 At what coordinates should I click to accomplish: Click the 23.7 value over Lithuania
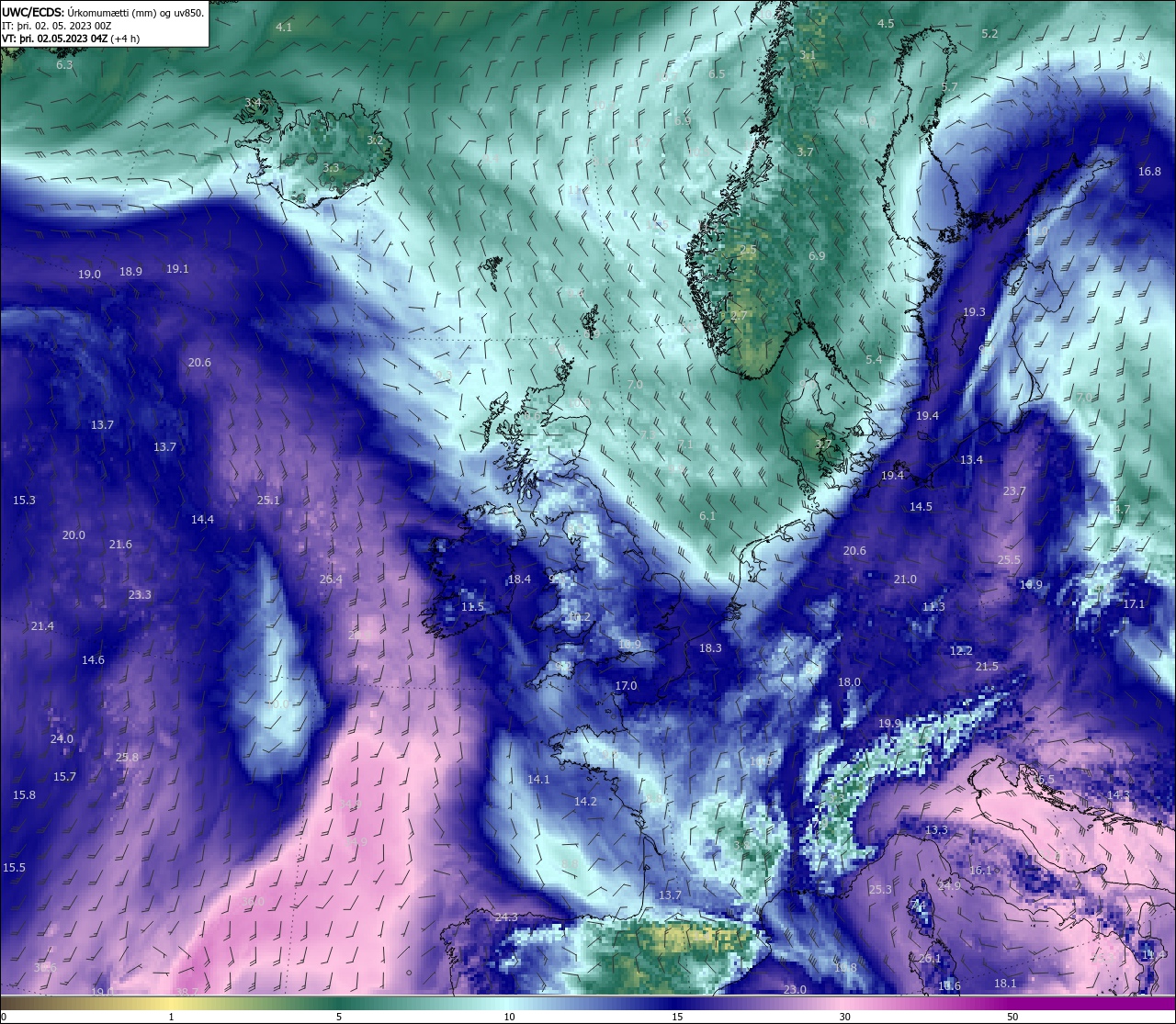pyautogui.click(x=1014, y=491)
